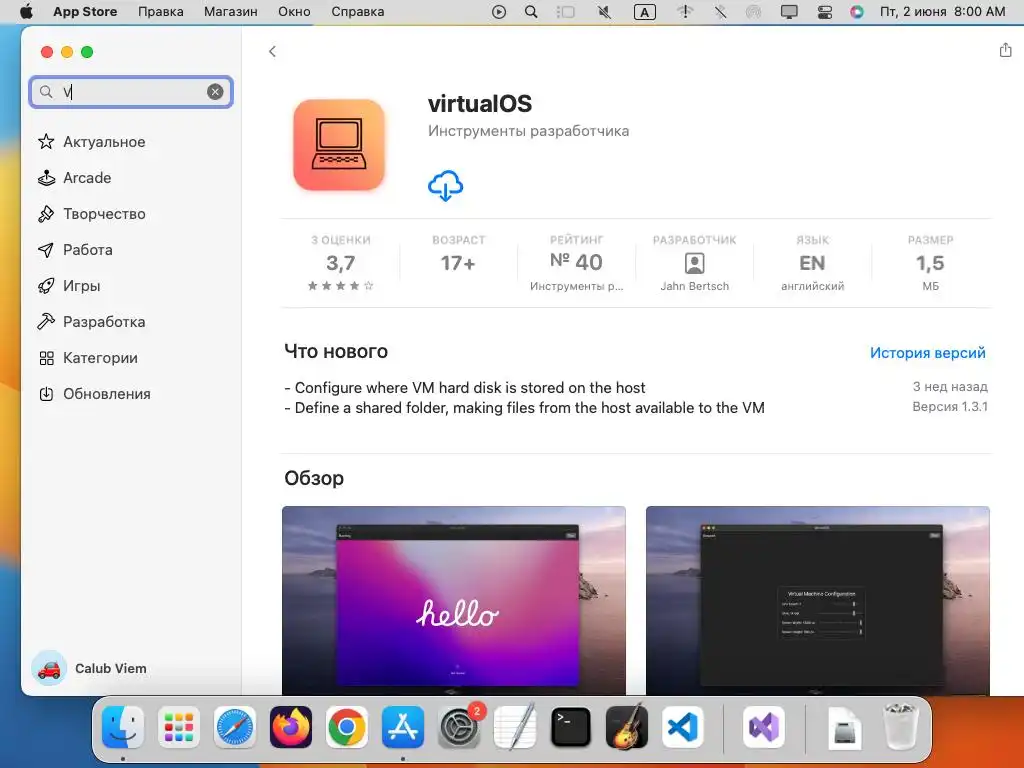Clear the search field text
The width and height of the screenshot is (1024, 768).
coord(215,92)
